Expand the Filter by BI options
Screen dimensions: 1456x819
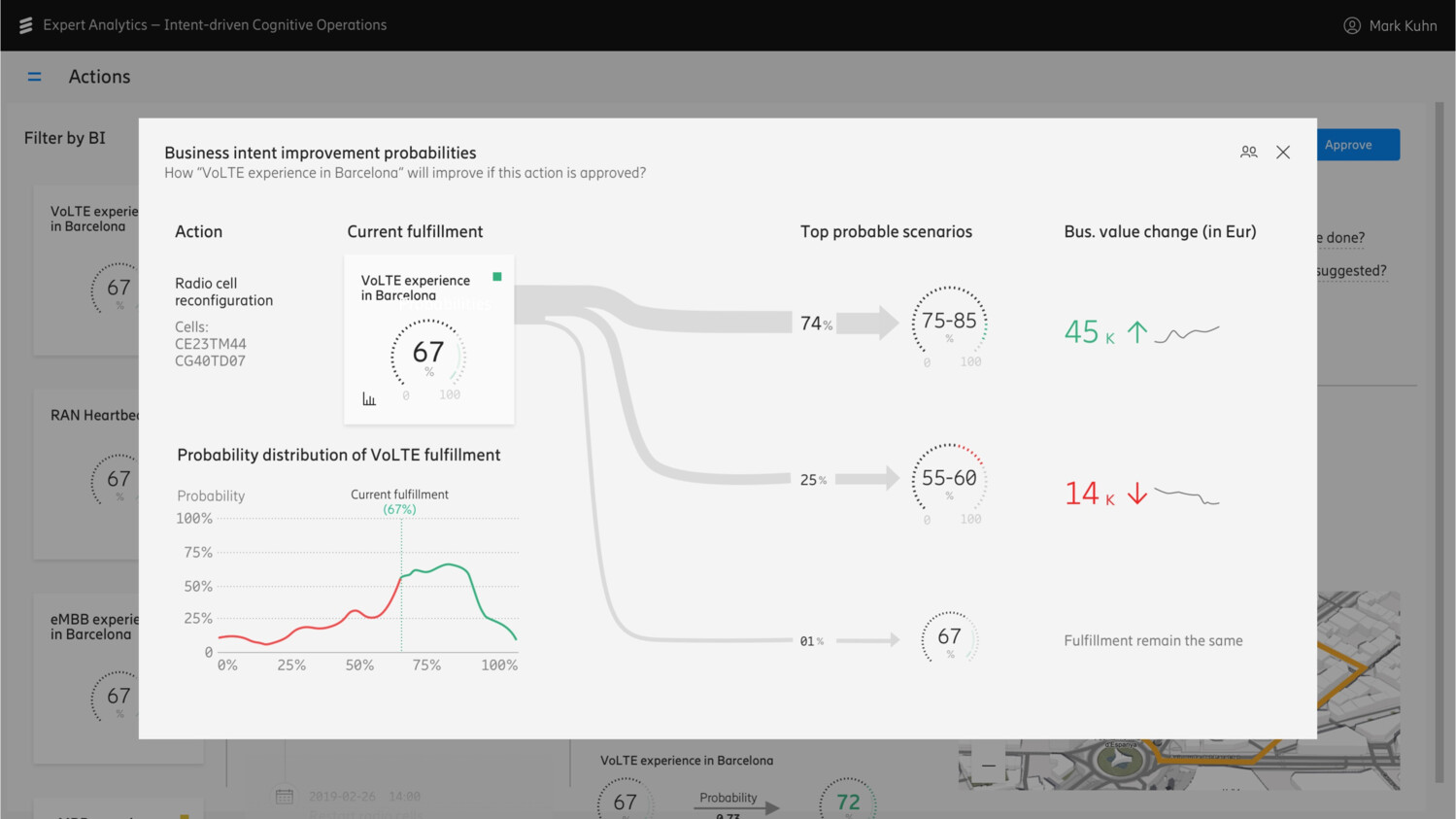click(64, 137)
